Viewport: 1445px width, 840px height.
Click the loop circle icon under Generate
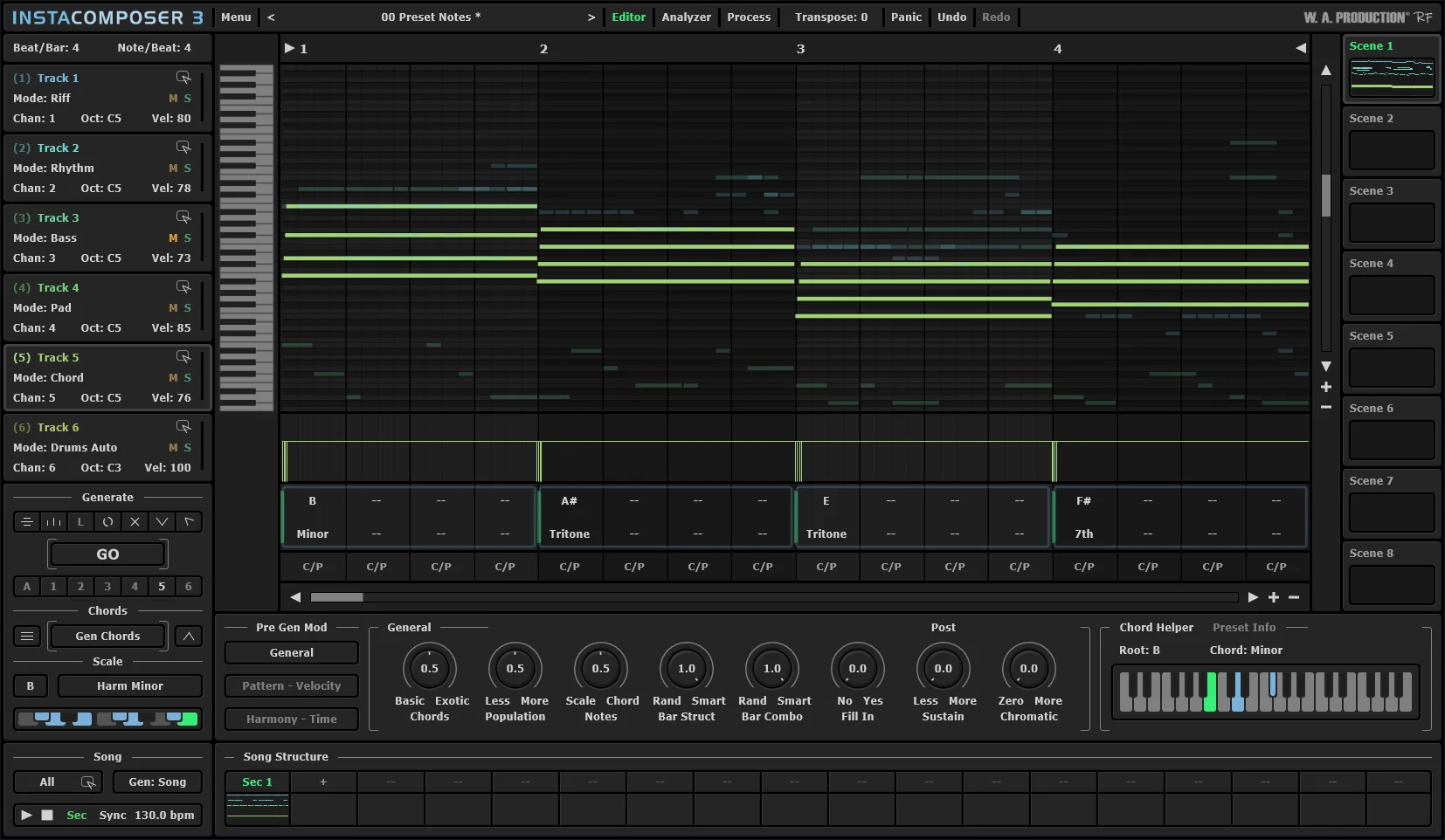coord(107,522)
